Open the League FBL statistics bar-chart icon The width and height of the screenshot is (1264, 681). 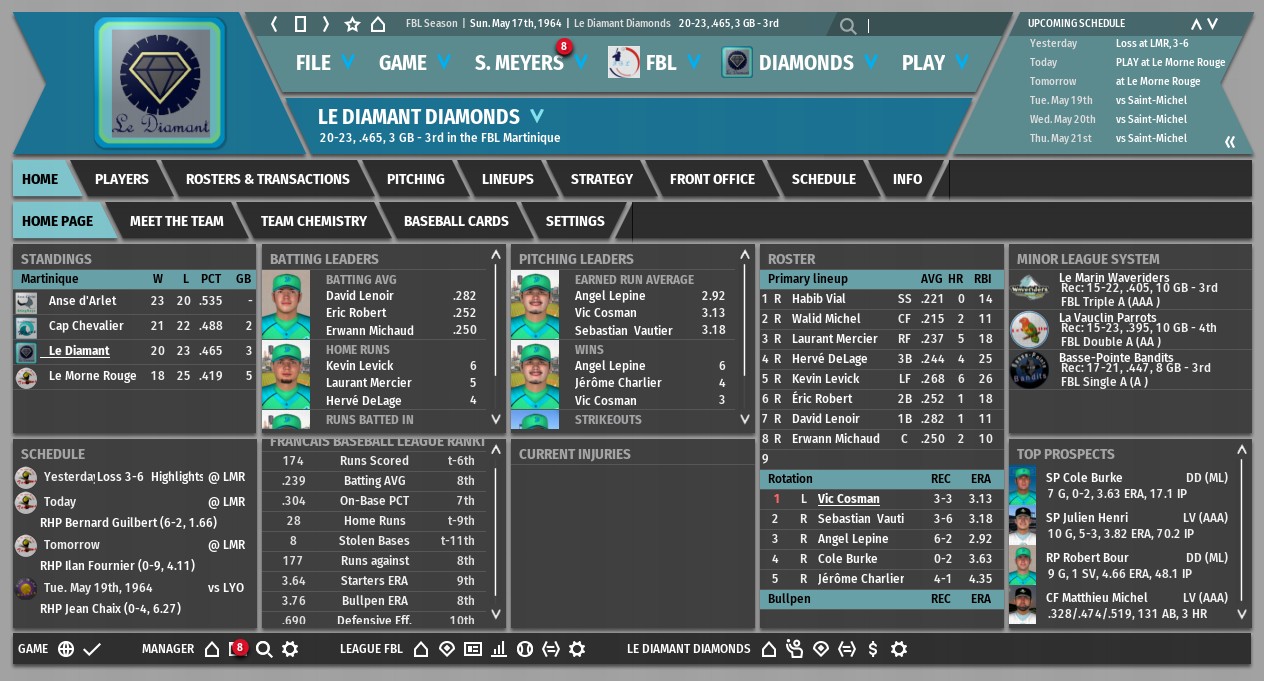(x=499, y=649)
